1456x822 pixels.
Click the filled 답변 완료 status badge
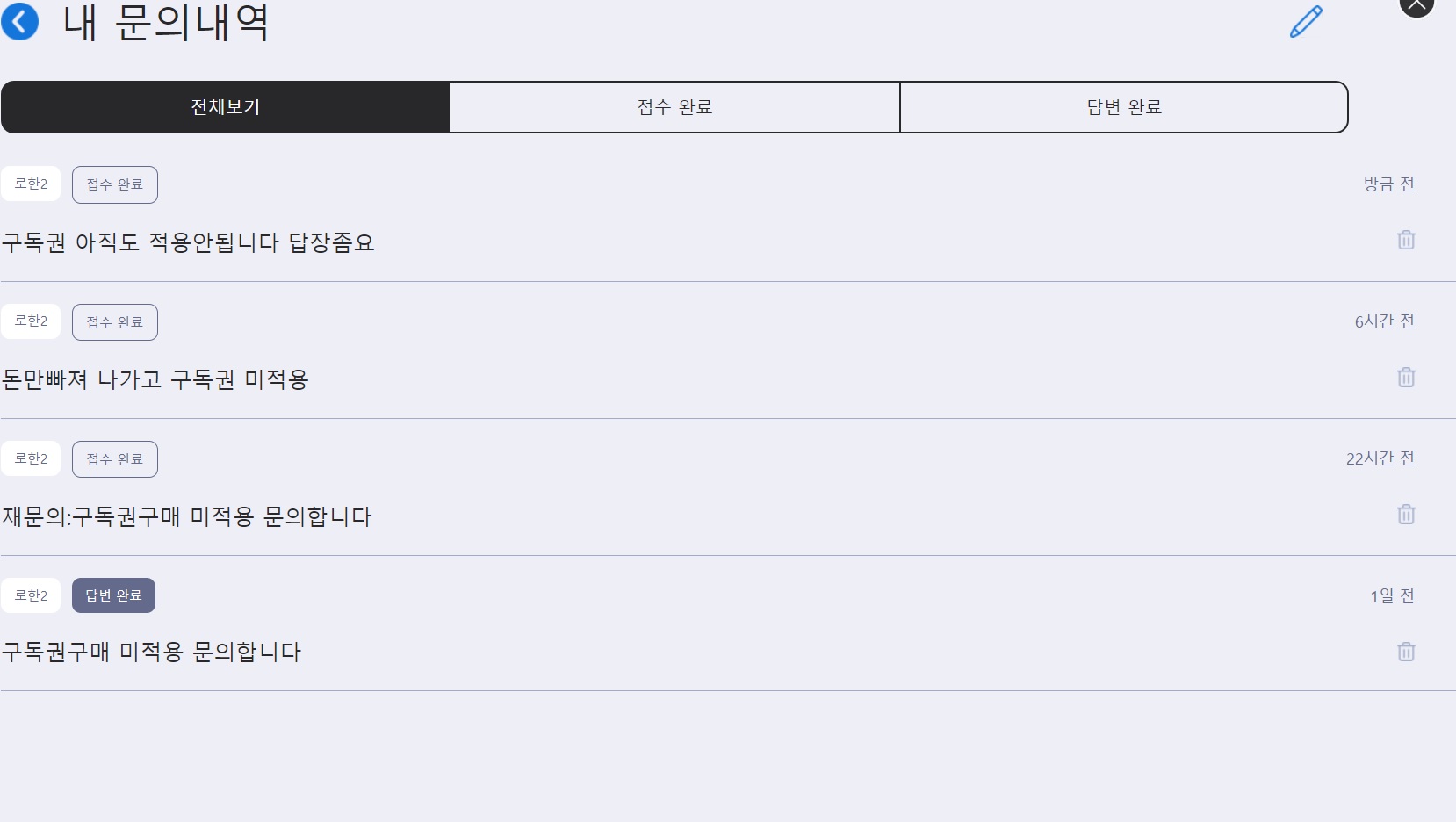[113, 595]
